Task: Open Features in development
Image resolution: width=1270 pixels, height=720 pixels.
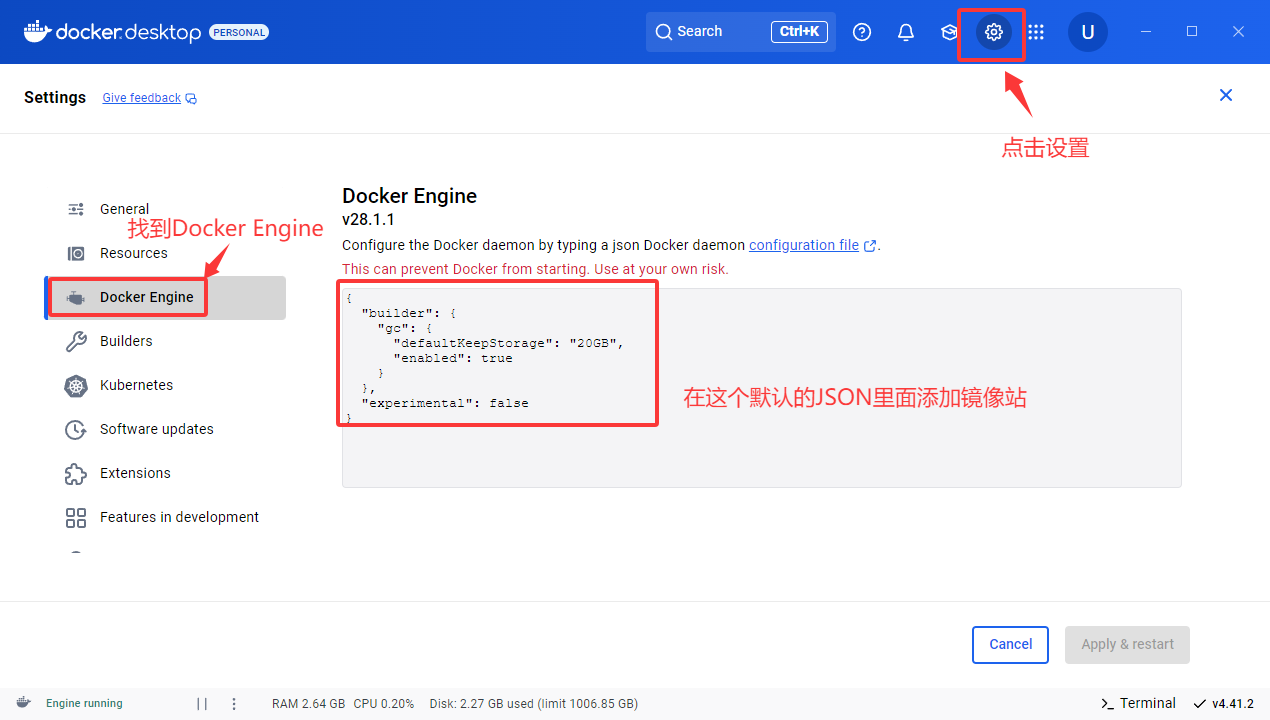Action: [179, 517]
